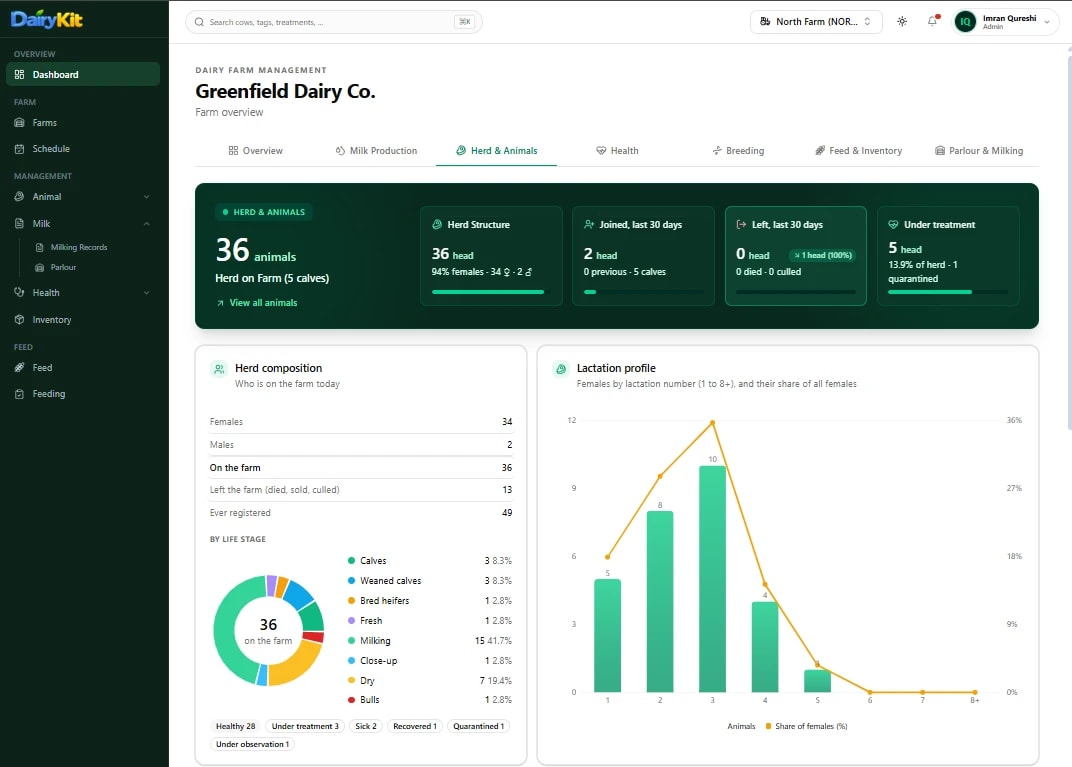Click the Left, last 30 days card
The height and width of the screenshot is (767, 1072).
pos(796,256)
